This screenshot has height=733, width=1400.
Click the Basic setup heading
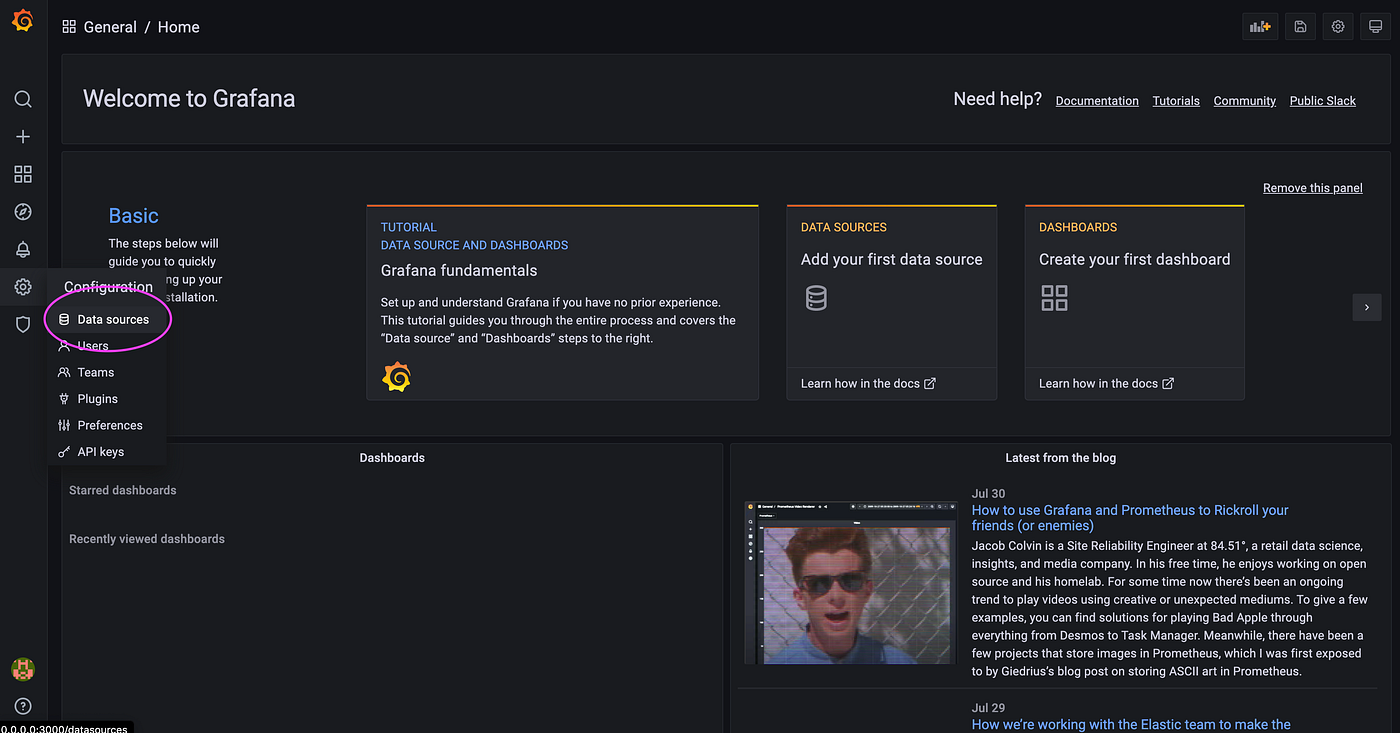tap(133, 216)
